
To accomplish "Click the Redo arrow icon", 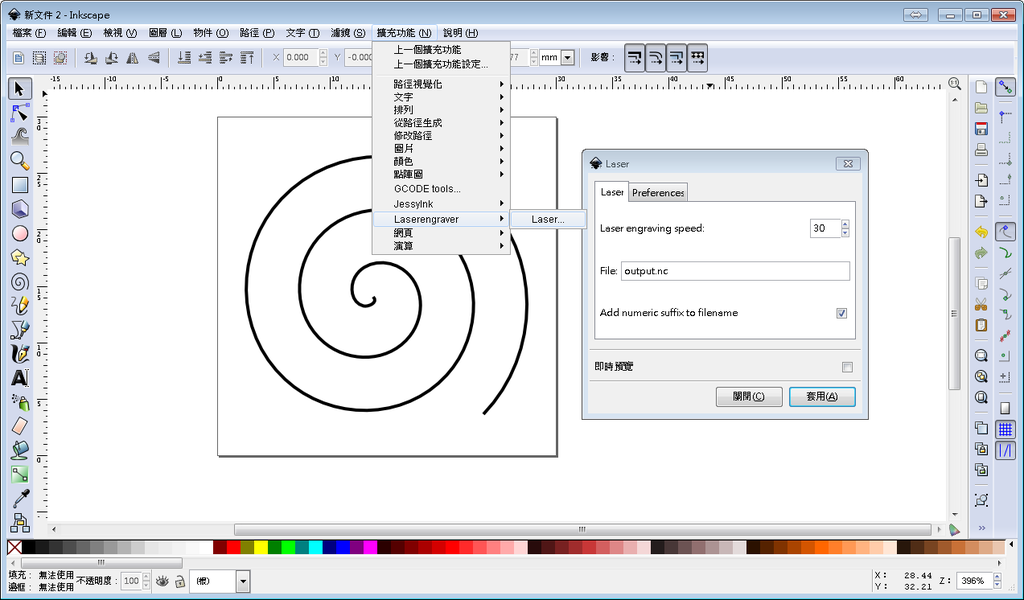I will pyautogui.click(x=981, y=253).
